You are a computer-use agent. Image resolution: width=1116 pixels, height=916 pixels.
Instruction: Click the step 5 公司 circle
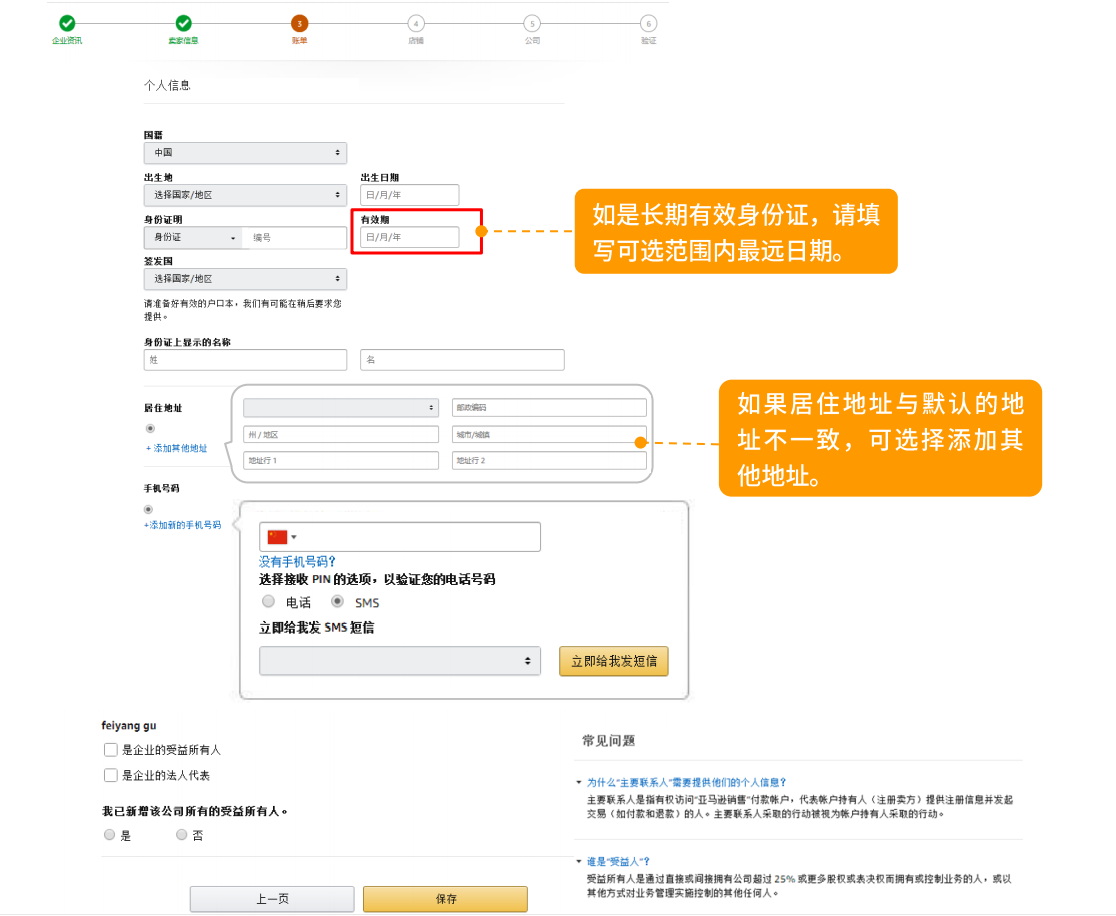point(532,23)
